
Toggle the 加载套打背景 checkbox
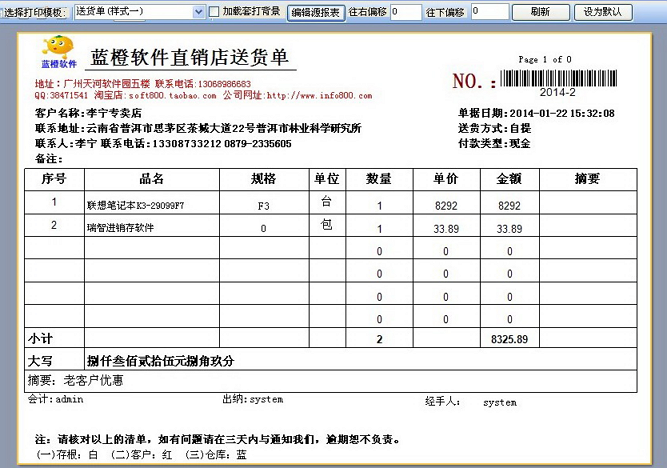click(x=214, y=12)
